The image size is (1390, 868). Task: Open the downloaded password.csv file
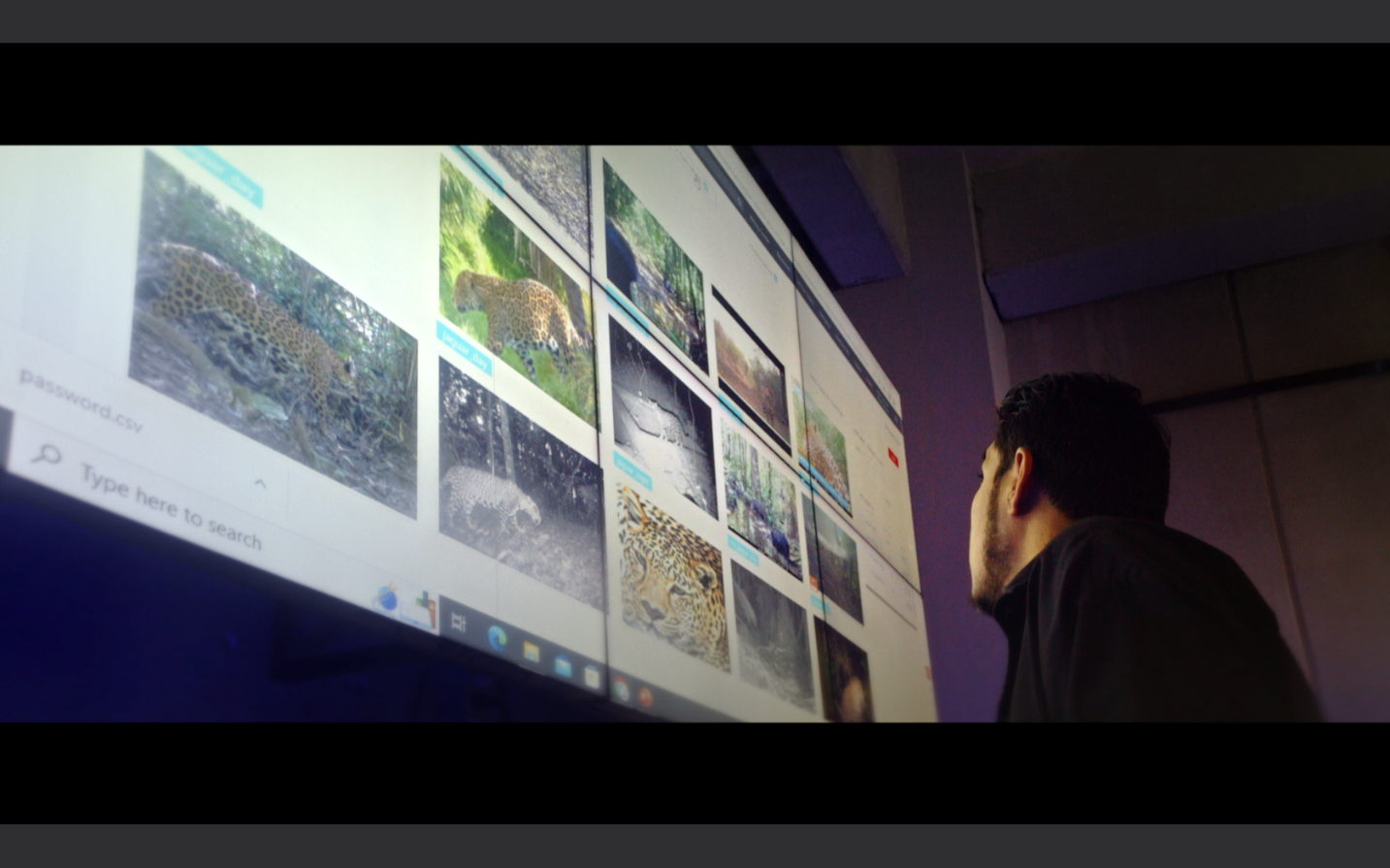point(81,402)
